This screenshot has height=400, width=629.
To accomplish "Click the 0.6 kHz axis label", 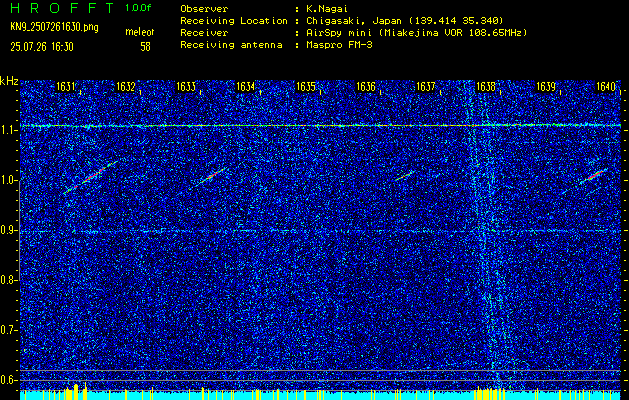I will click(7, 380).
